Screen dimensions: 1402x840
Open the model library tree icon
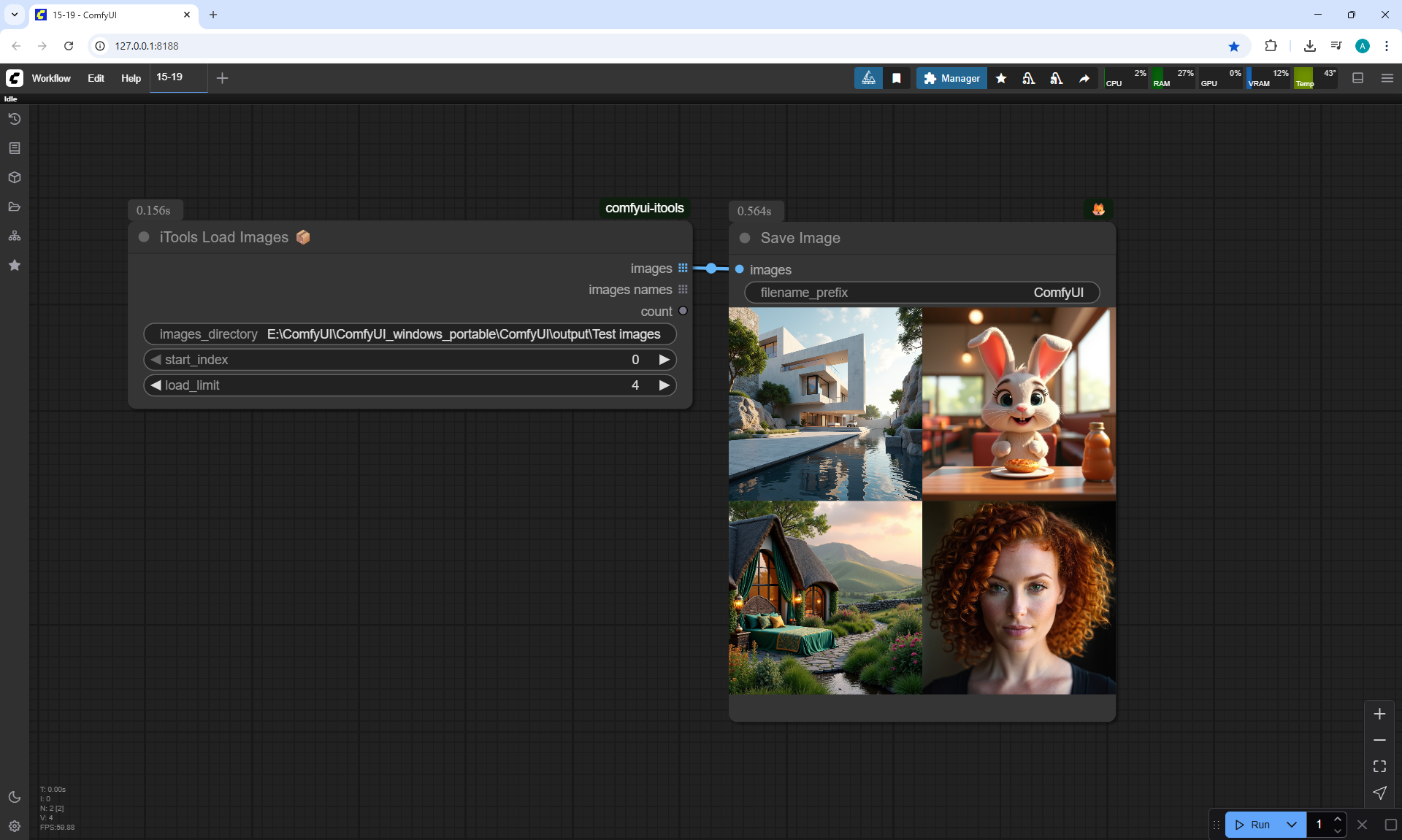coord(14,236)
